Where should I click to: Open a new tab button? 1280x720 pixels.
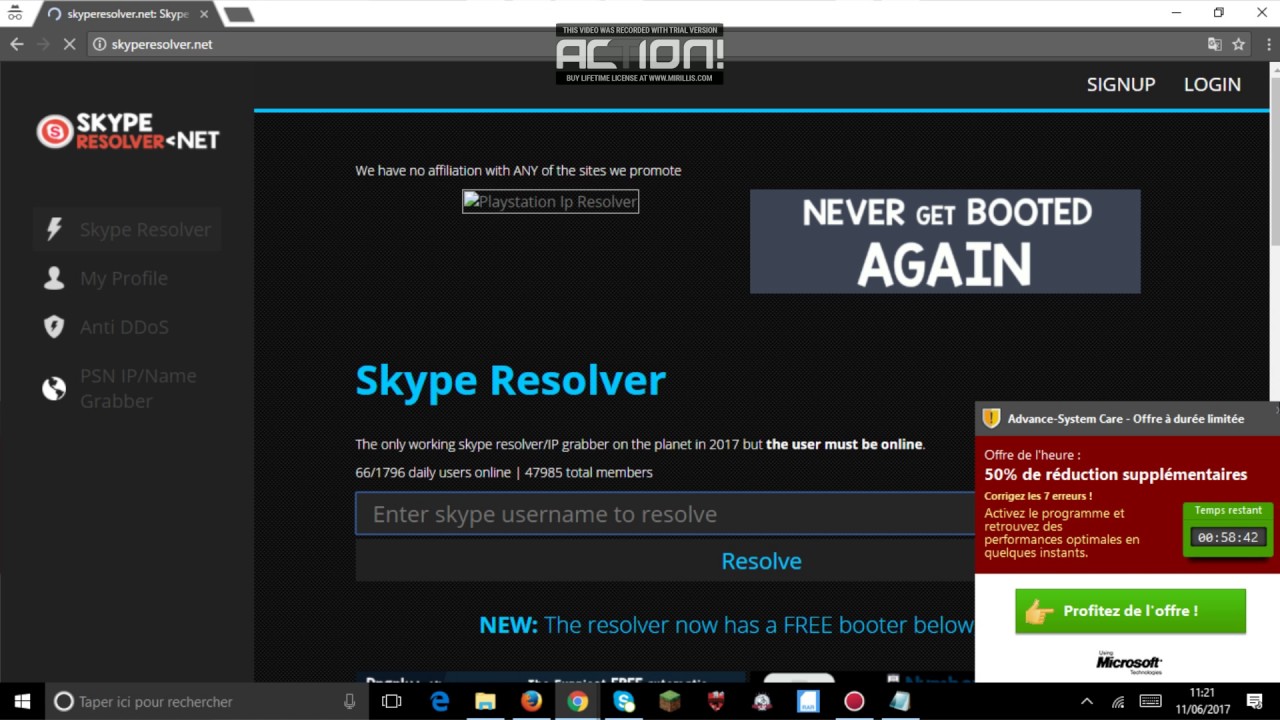[238, 14]
